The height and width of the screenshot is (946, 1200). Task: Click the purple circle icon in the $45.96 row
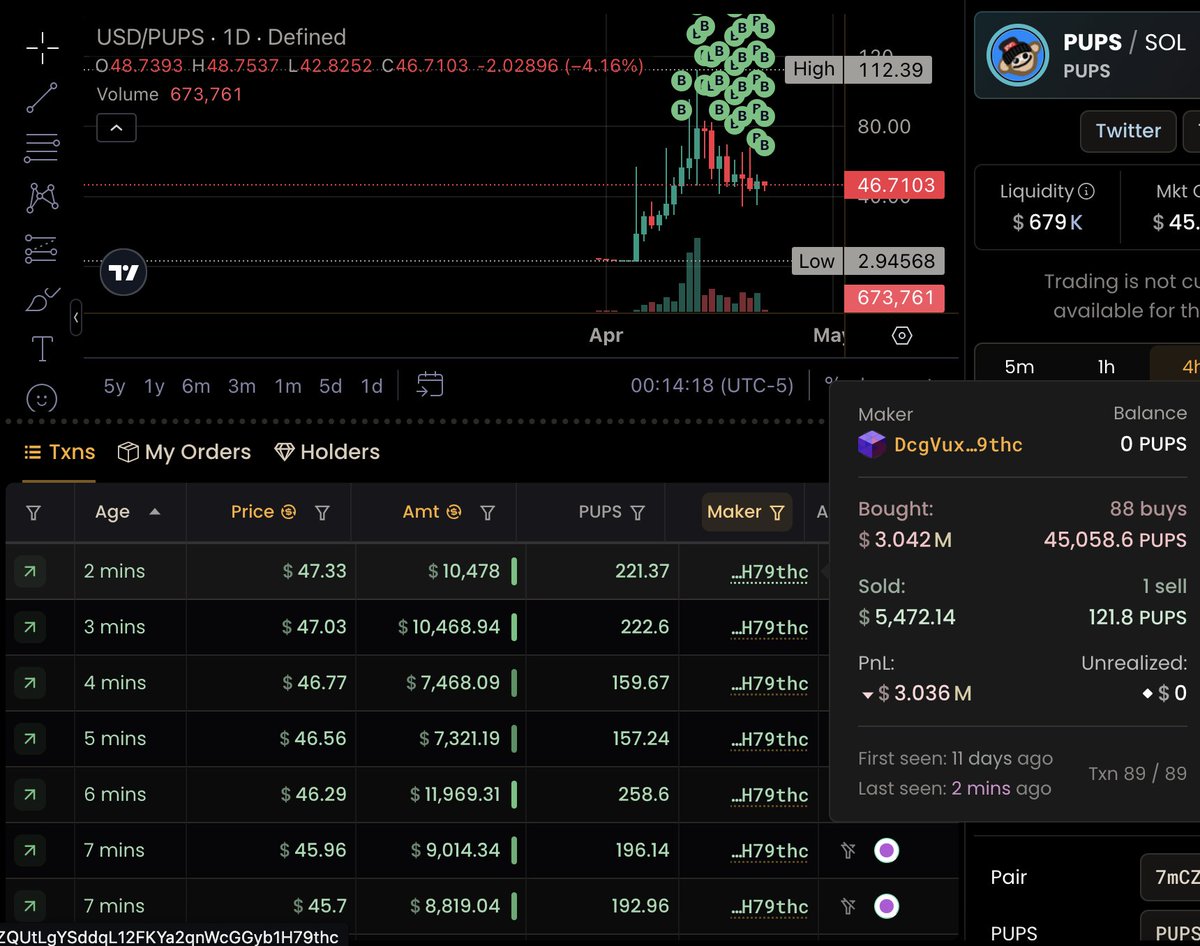[886, 851]
